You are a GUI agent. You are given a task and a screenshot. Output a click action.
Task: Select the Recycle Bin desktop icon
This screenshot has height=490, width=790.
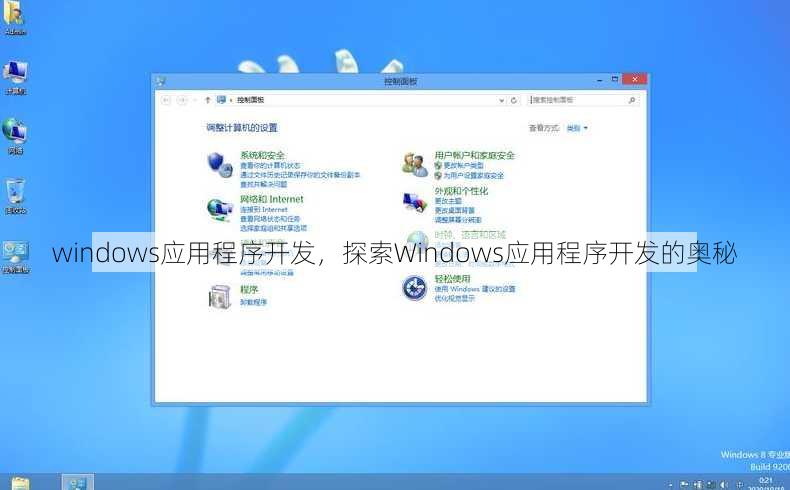(16, 191)
